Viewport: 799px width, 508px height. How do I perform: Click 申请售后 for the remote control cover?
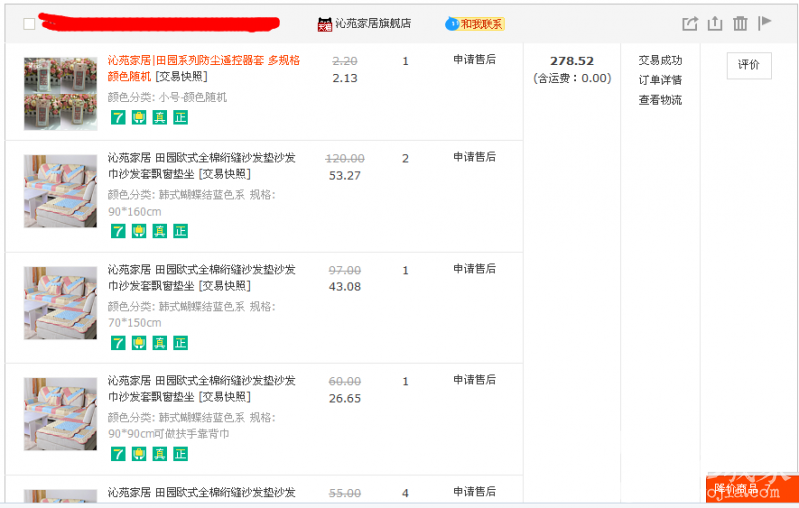474,60
